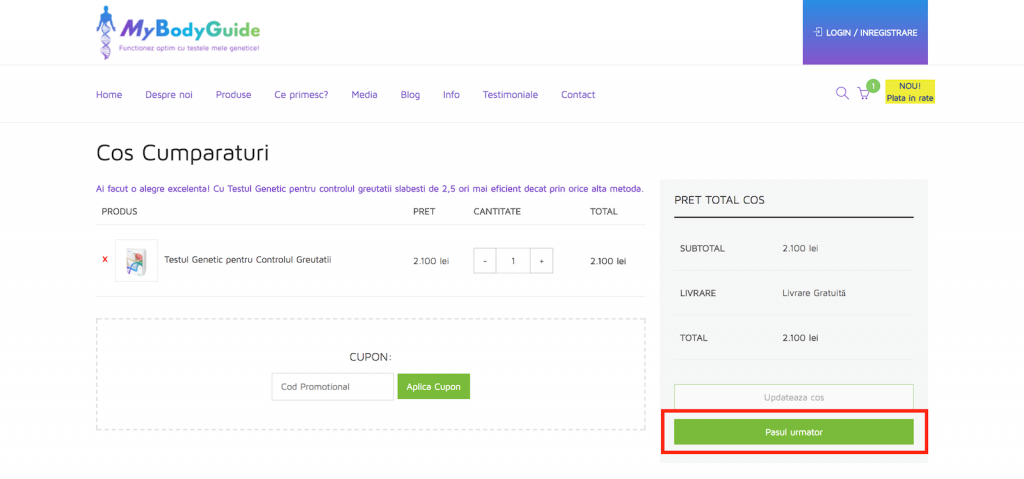This screenshot has width=1024, height=479.
Task: Proceed with Pasul urmator button
Action: tap(793, 432)
